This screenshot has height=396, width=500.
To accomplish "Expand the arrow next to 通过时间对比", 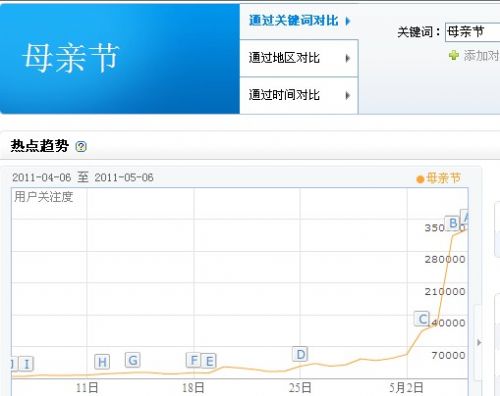I will 347,96.
